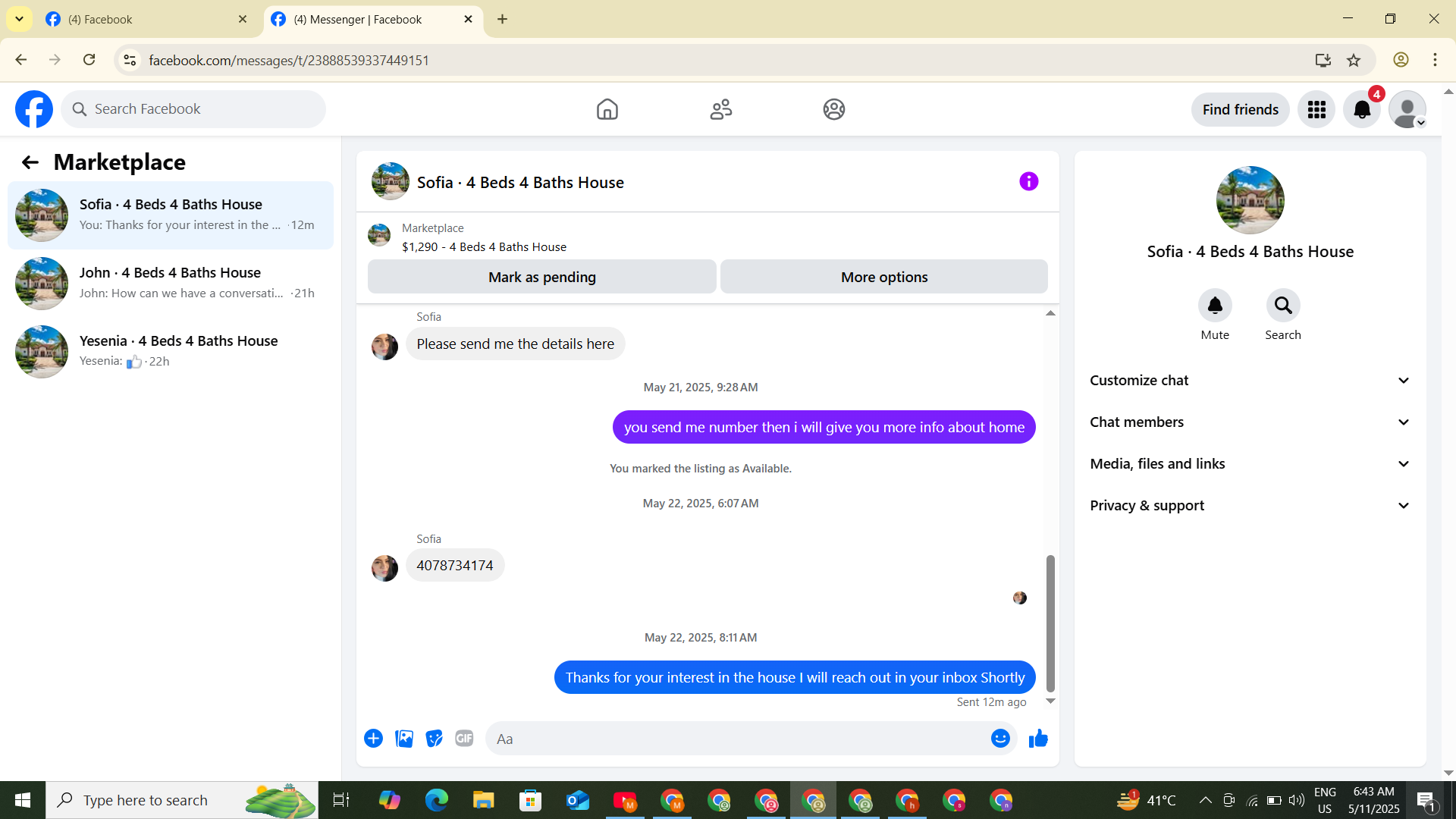Open Sofia 4 Beds 4 Baths House conversation

click(x=171, y=215)
